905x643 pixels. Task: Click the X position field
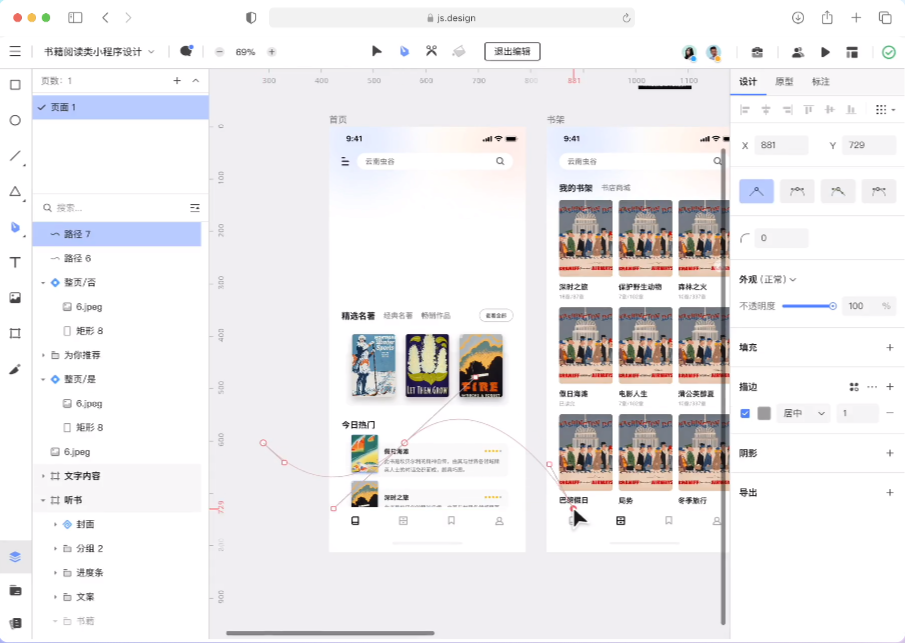tap(781, 145)
